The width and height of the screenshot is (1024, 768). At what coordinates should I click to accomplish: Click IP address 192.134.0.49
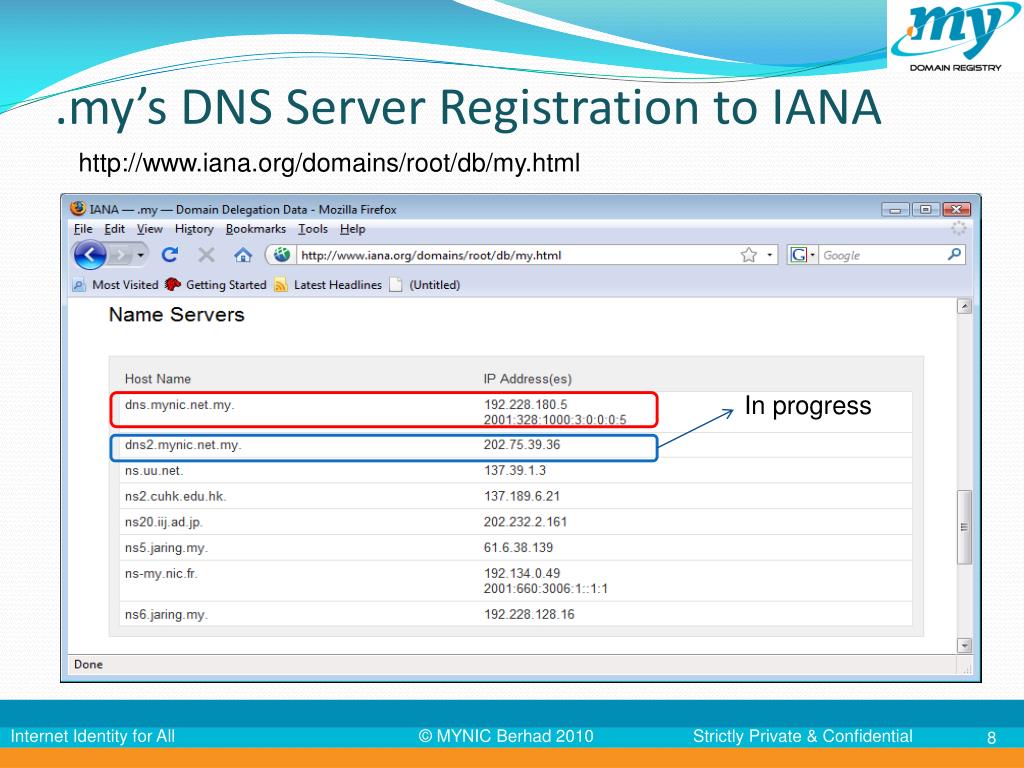(x=522, y=573)
